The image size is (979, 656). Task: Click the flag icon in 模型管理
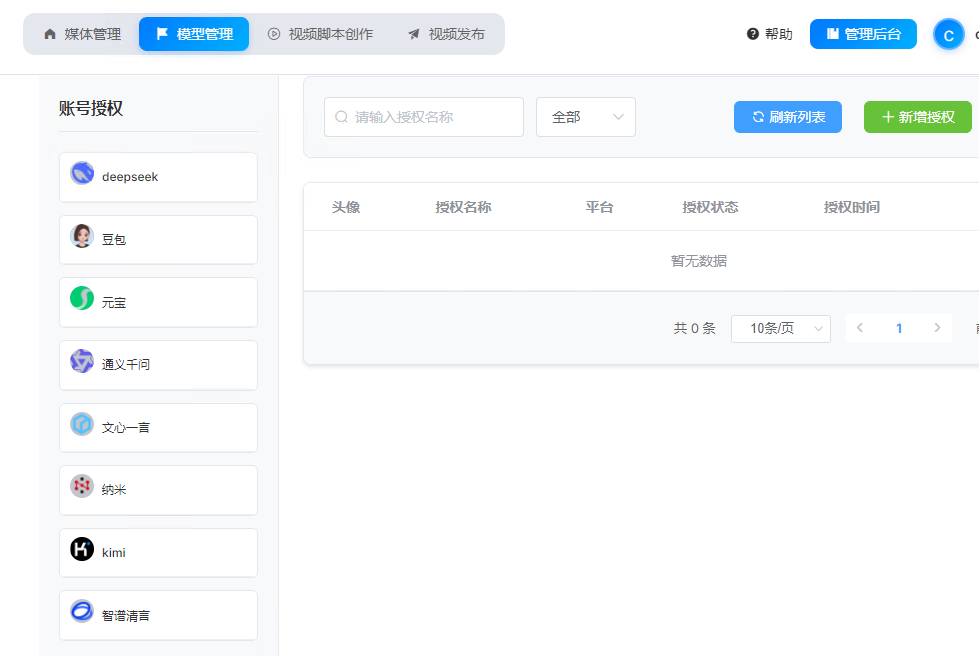(162, 34)
